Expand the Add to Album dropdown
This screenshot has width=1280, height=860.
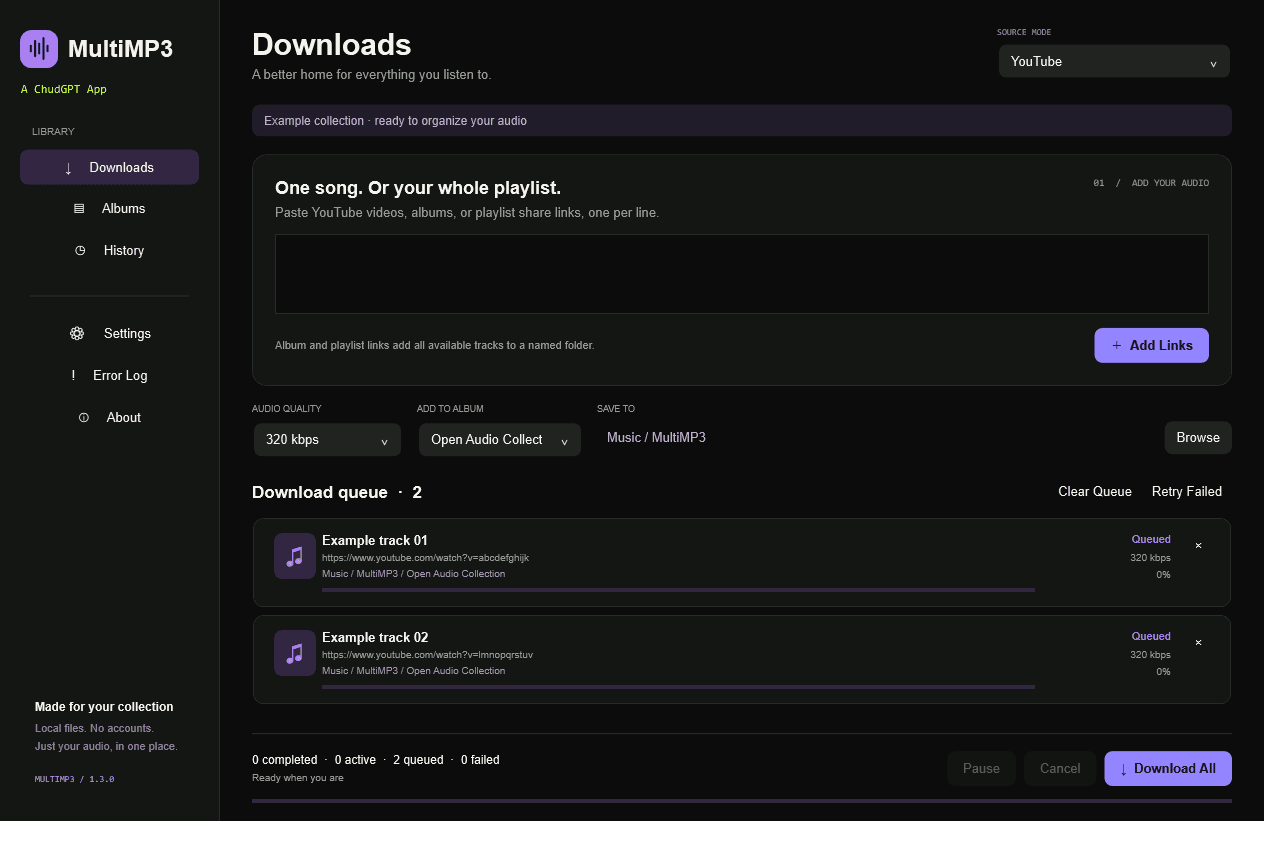click(500, 440)
